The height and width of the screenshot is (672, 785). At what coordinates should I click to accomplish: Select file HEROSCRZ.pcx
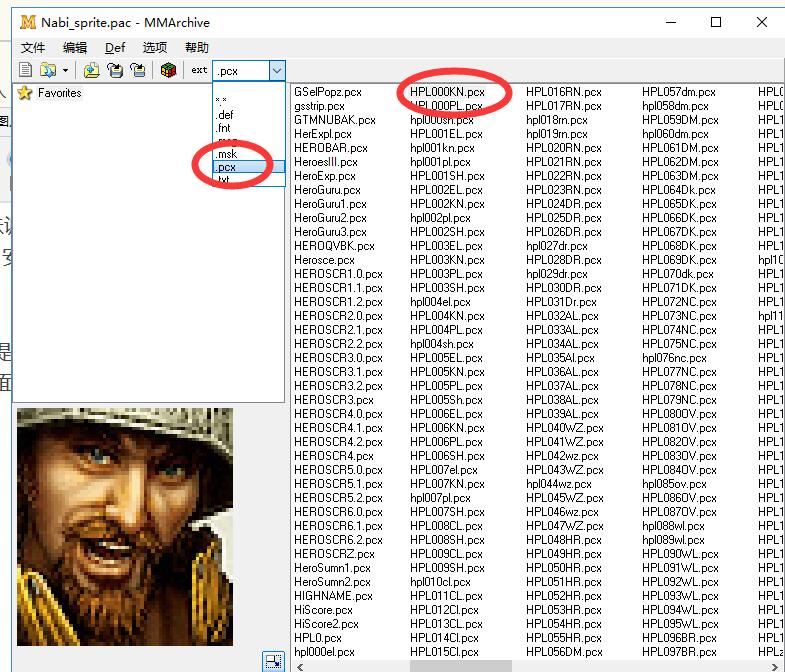[x=334, y=554]
